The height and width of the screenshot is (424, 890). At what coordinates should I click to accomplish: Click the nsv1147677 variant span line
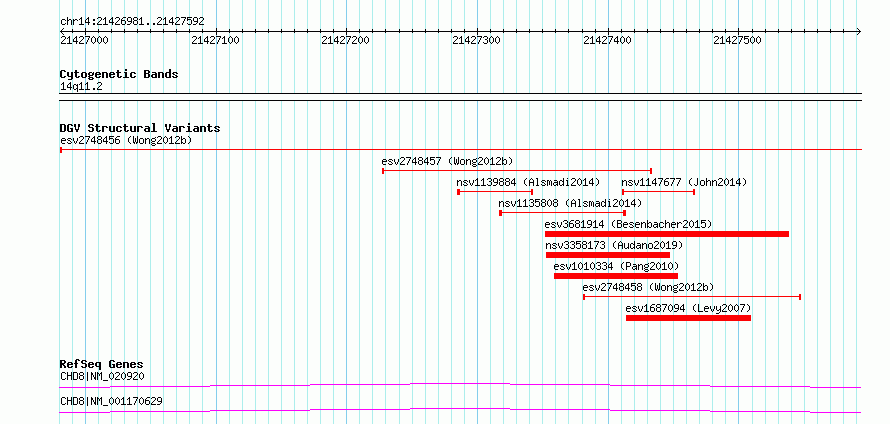coord(658,192)
